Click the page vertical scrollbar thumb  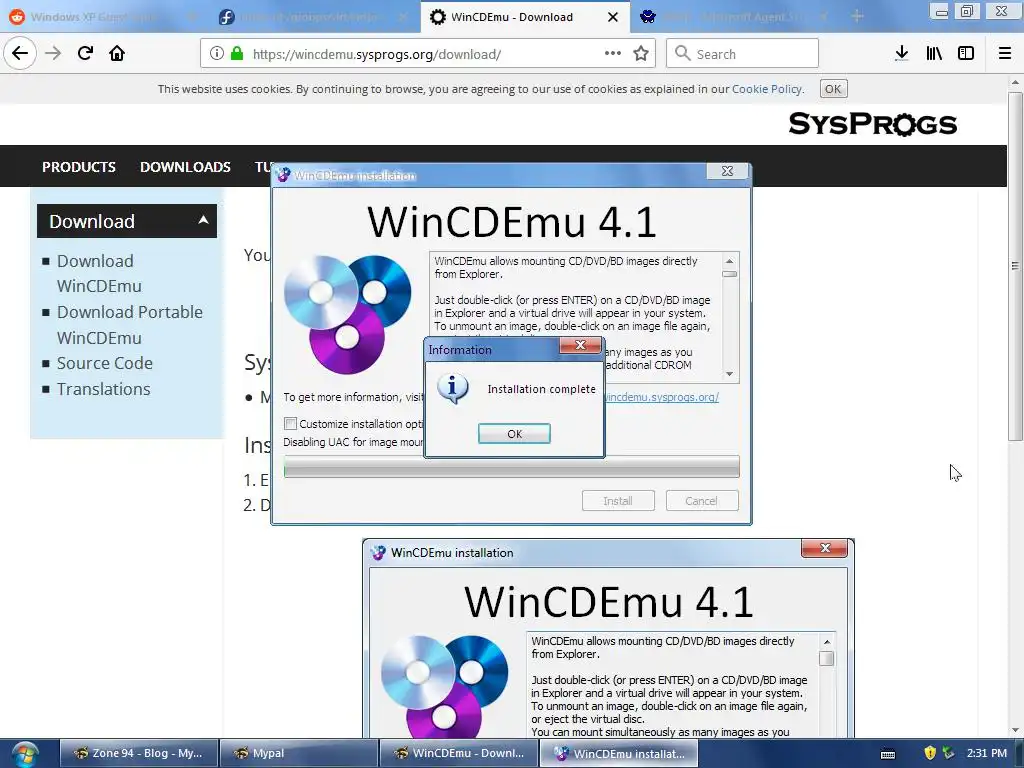pos(1014,266)
